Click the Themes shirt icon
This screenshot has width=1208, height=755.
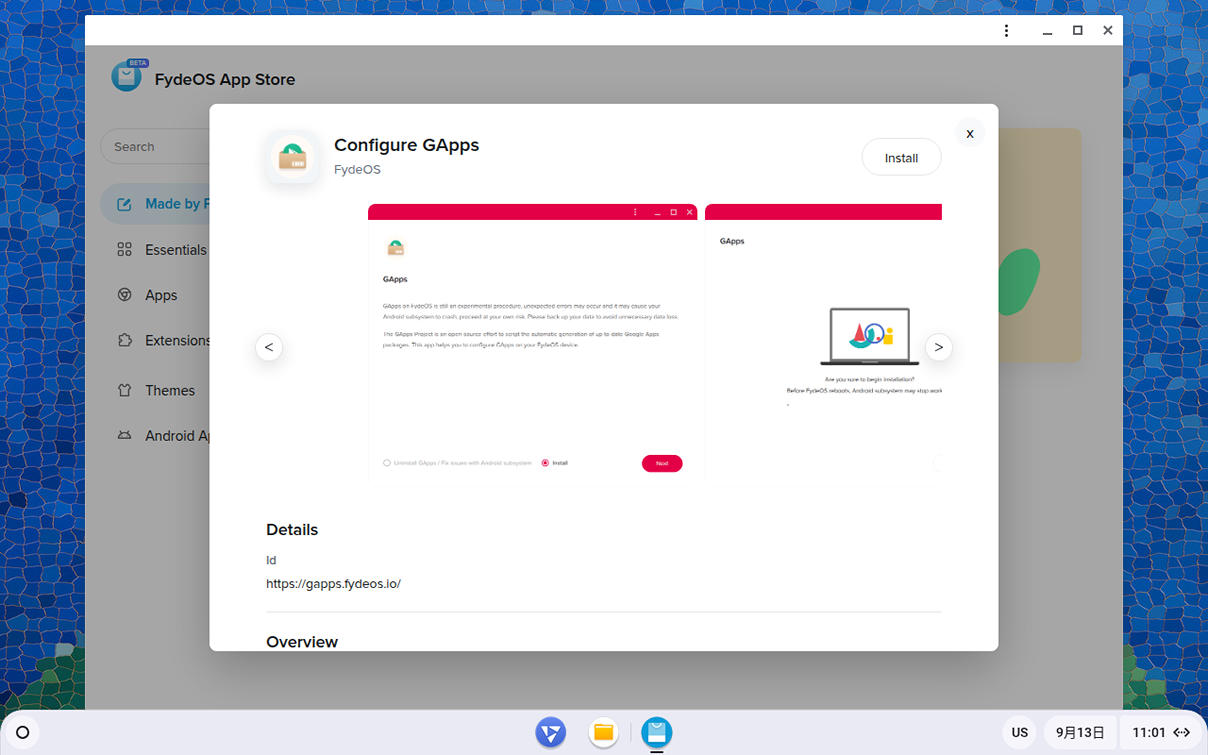click(124, 390)
